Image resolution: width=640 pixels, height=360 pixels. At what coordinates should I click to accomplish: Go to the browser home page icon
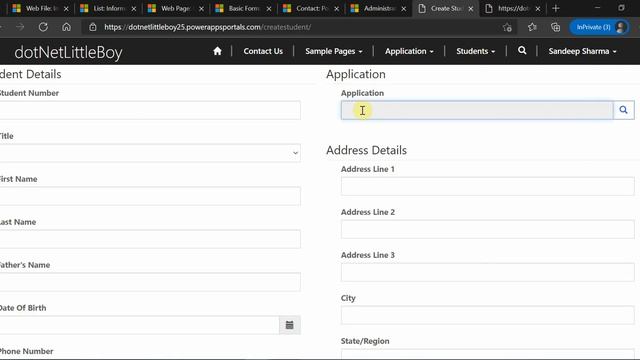[x=67, y=27]
